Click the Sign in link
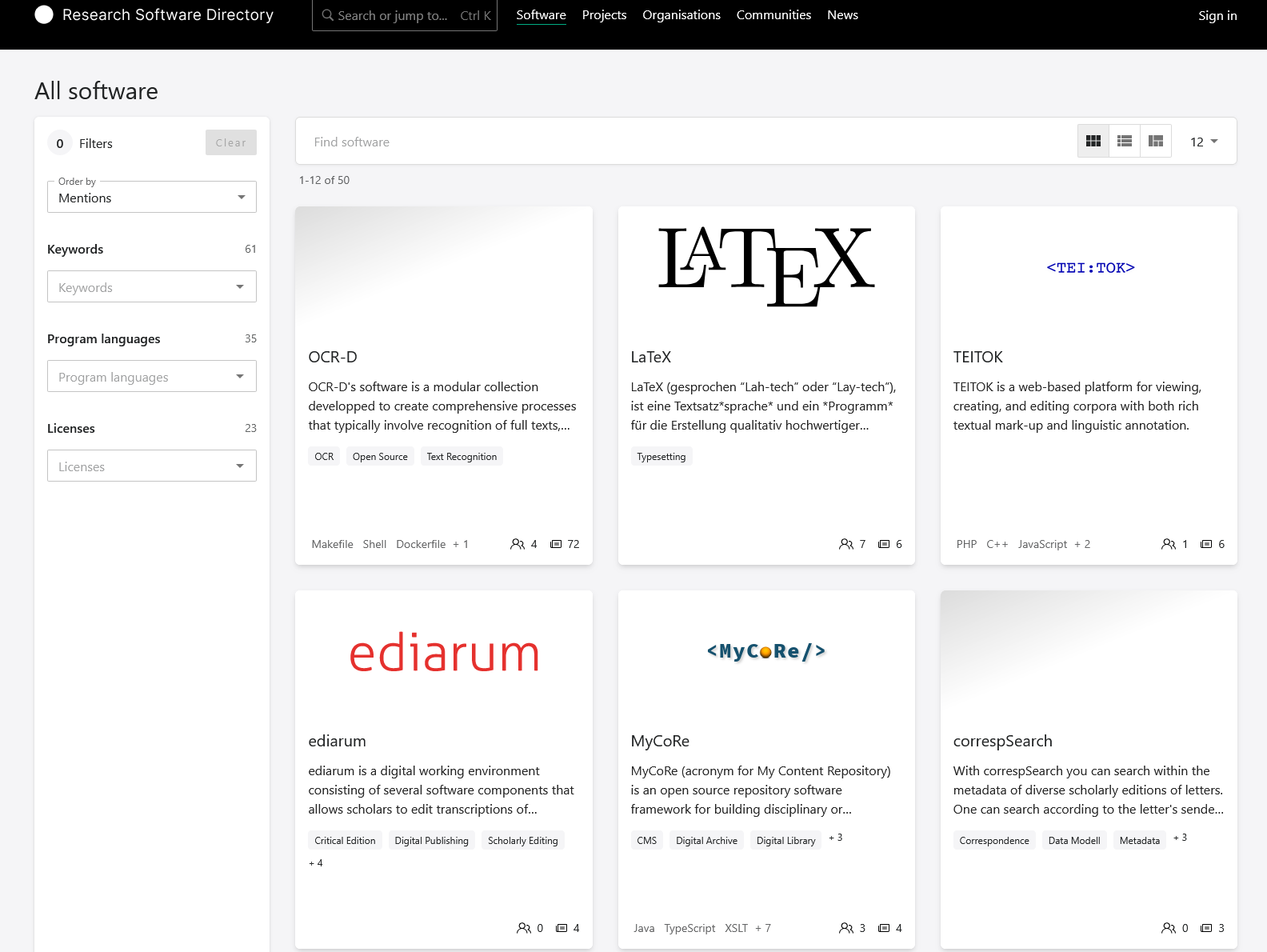Image resolution: width=1267 pixels, height=952 pixels. 1217,16
